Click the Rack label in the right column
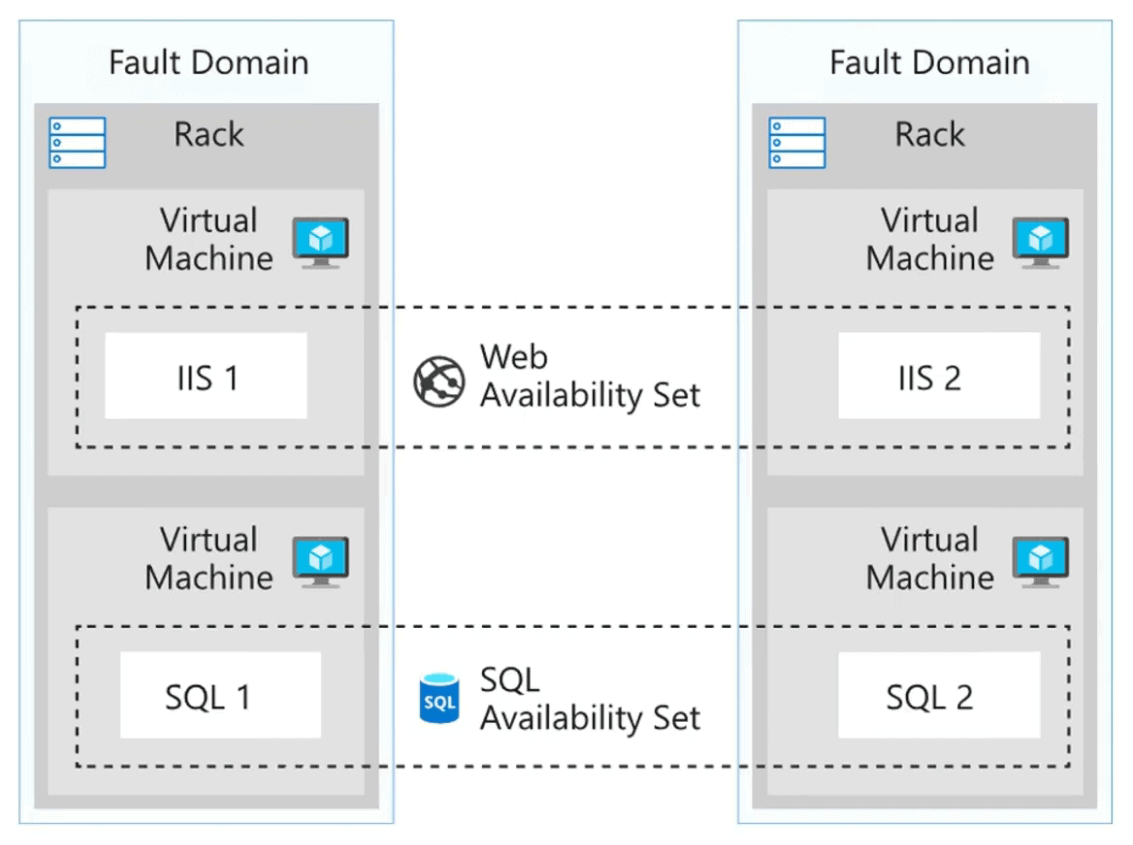Screen dimensions: 1133x845 click(x=929, y=134)
